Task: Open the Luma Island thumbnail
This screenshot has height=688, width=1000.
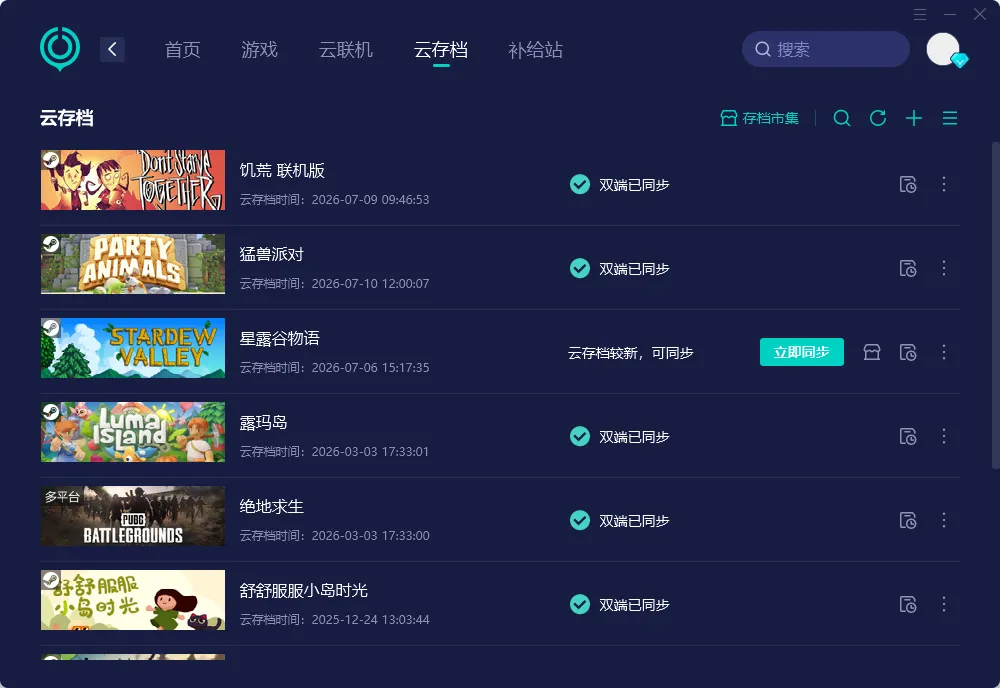Action: [x=133, y=432]
